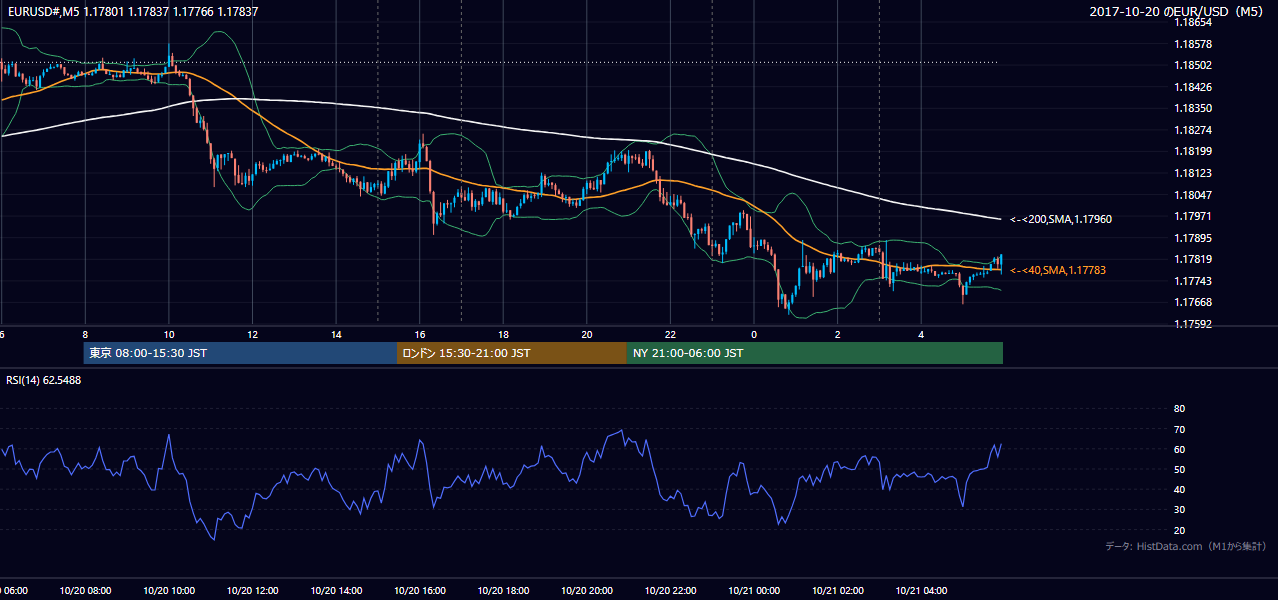Click the 10/21 02:00 time label
Screen dimensions: 1278x600
pos(837,592)
